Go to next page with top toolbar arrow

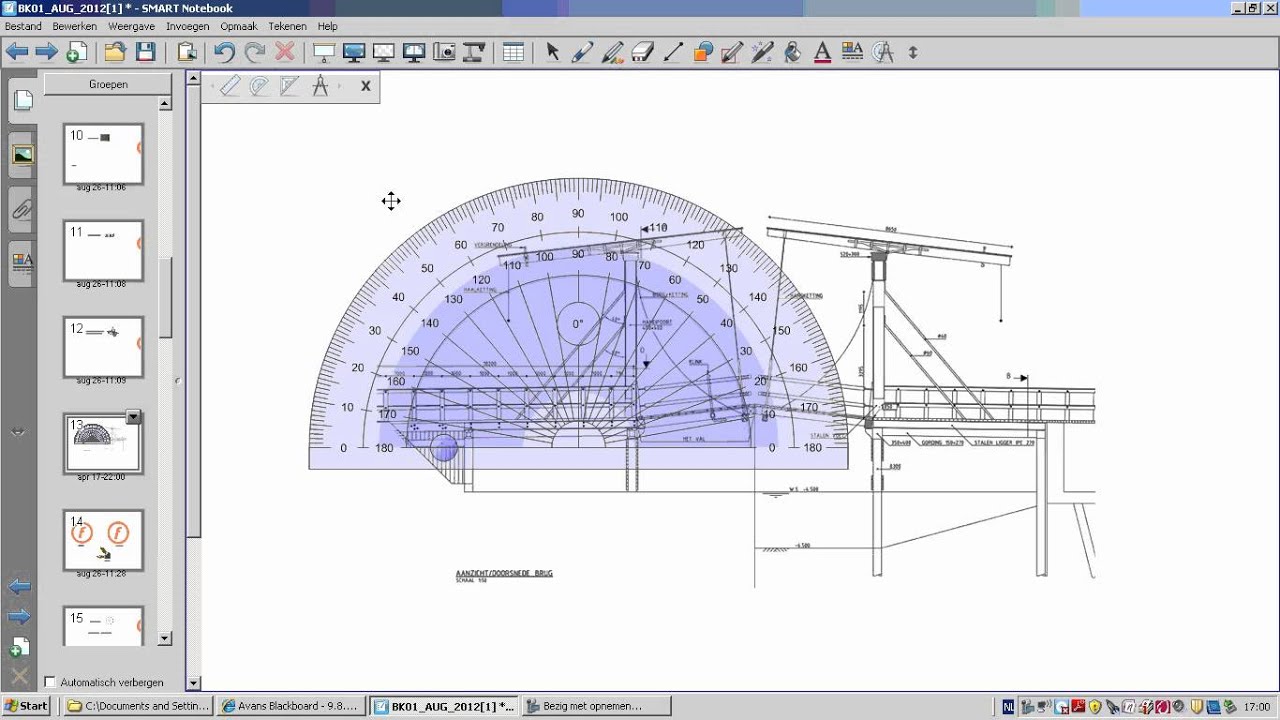pos(46,52)
